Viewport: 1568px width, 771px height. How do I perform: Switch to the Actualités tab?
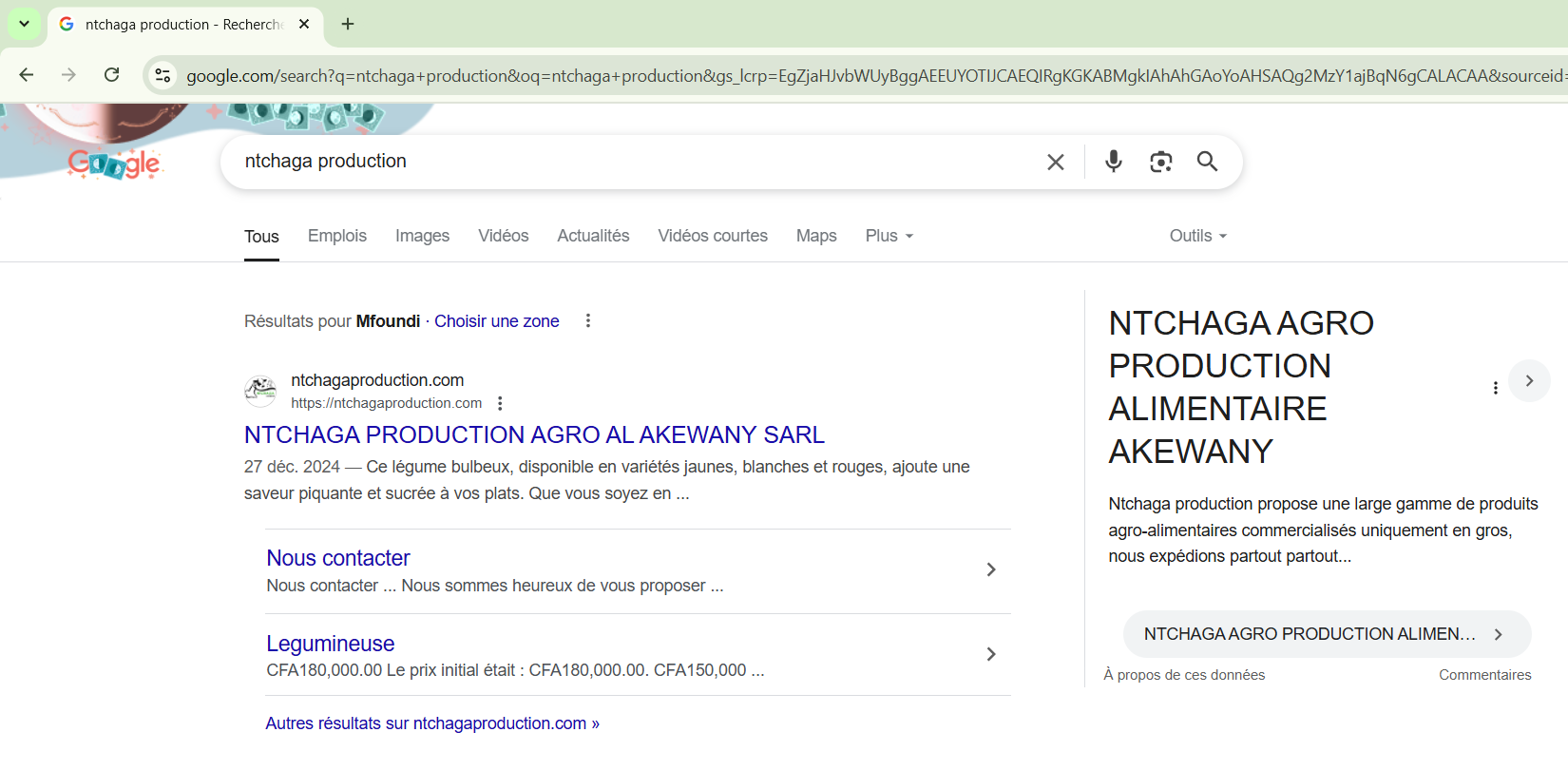click(x=593, y=236)
